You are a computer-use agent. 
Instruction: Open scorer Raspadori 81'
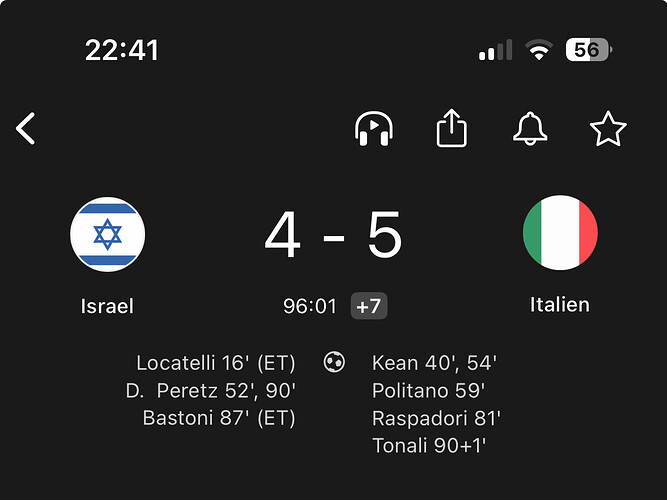(x=436, y=418)
